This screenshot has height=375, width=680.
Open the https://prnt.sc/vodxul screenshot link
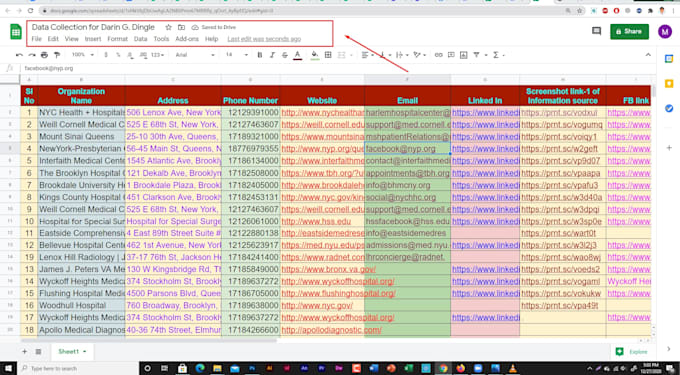(559, 112)
